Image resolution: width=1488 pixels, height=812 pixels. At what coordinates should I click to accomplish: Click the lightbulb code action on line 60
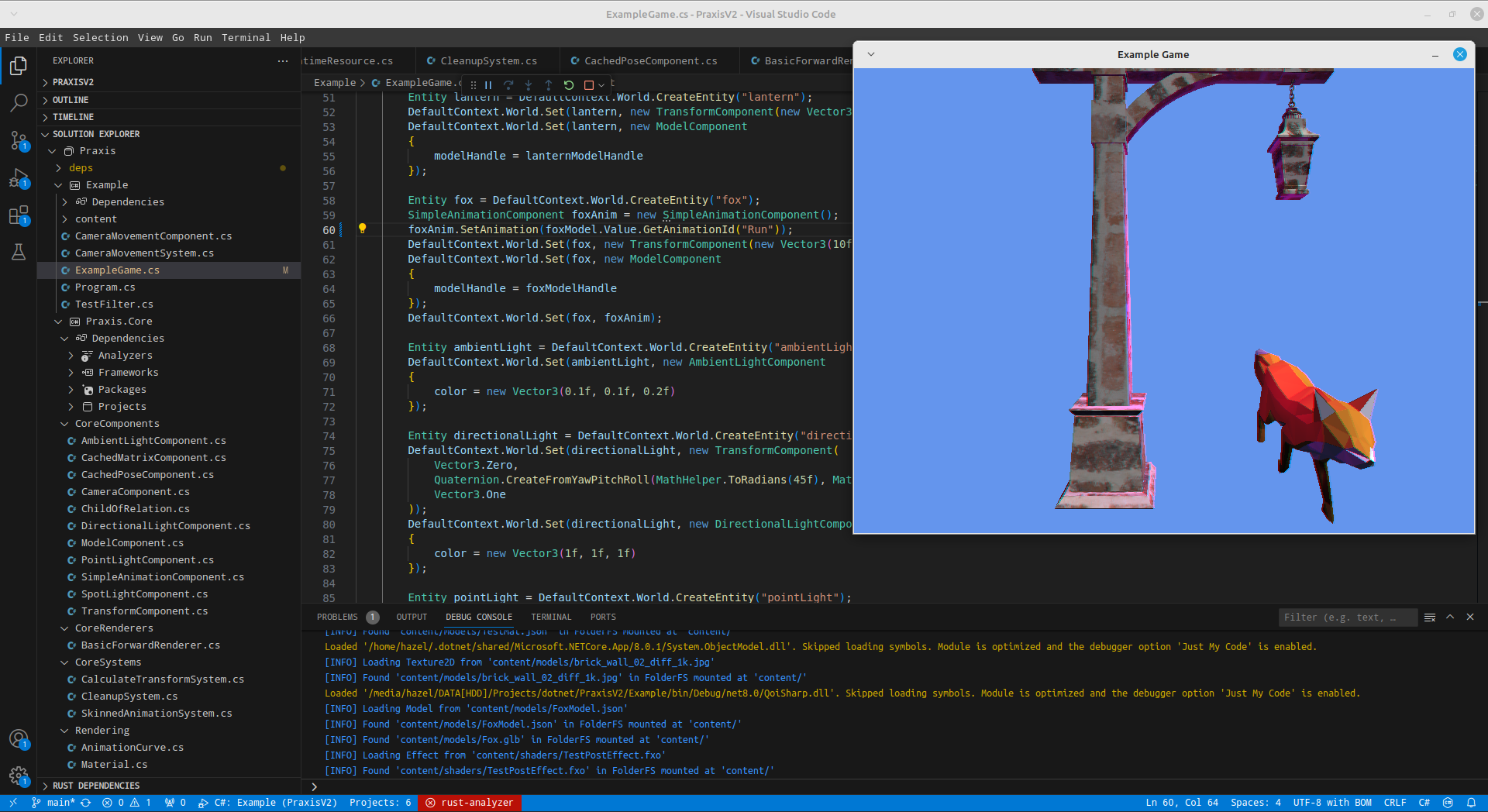click(x=362, y=229)
